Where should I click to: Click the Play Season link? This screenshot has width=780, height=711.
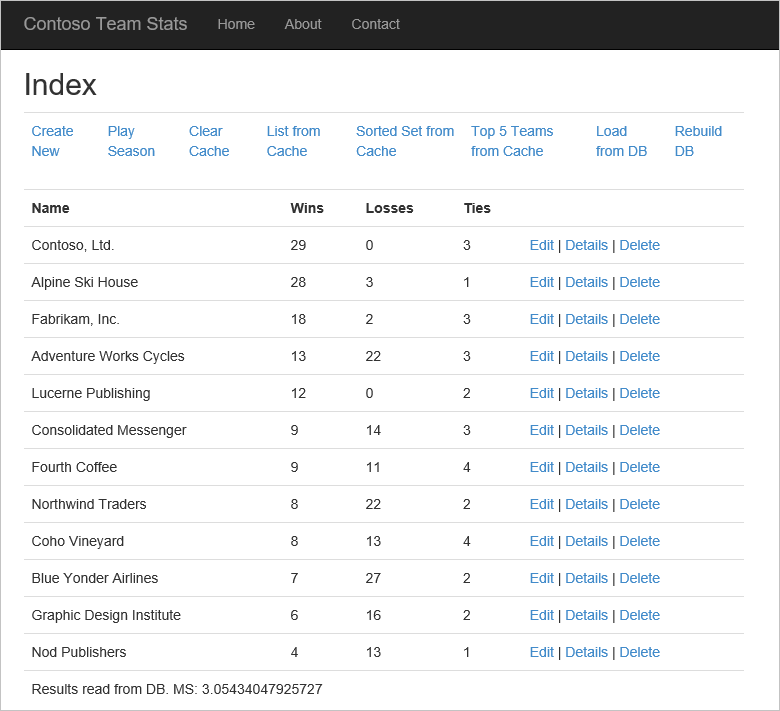(131, 141)
